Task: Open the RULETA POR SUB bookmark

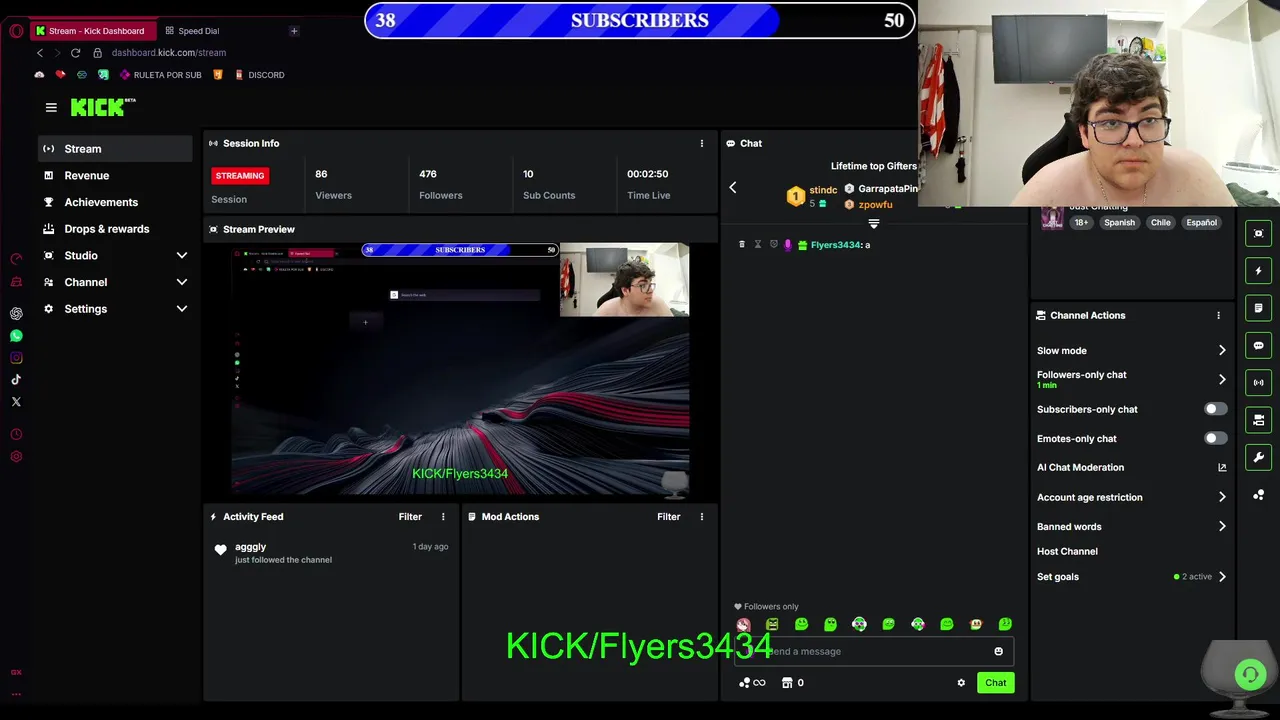Action: coord(161,75)
